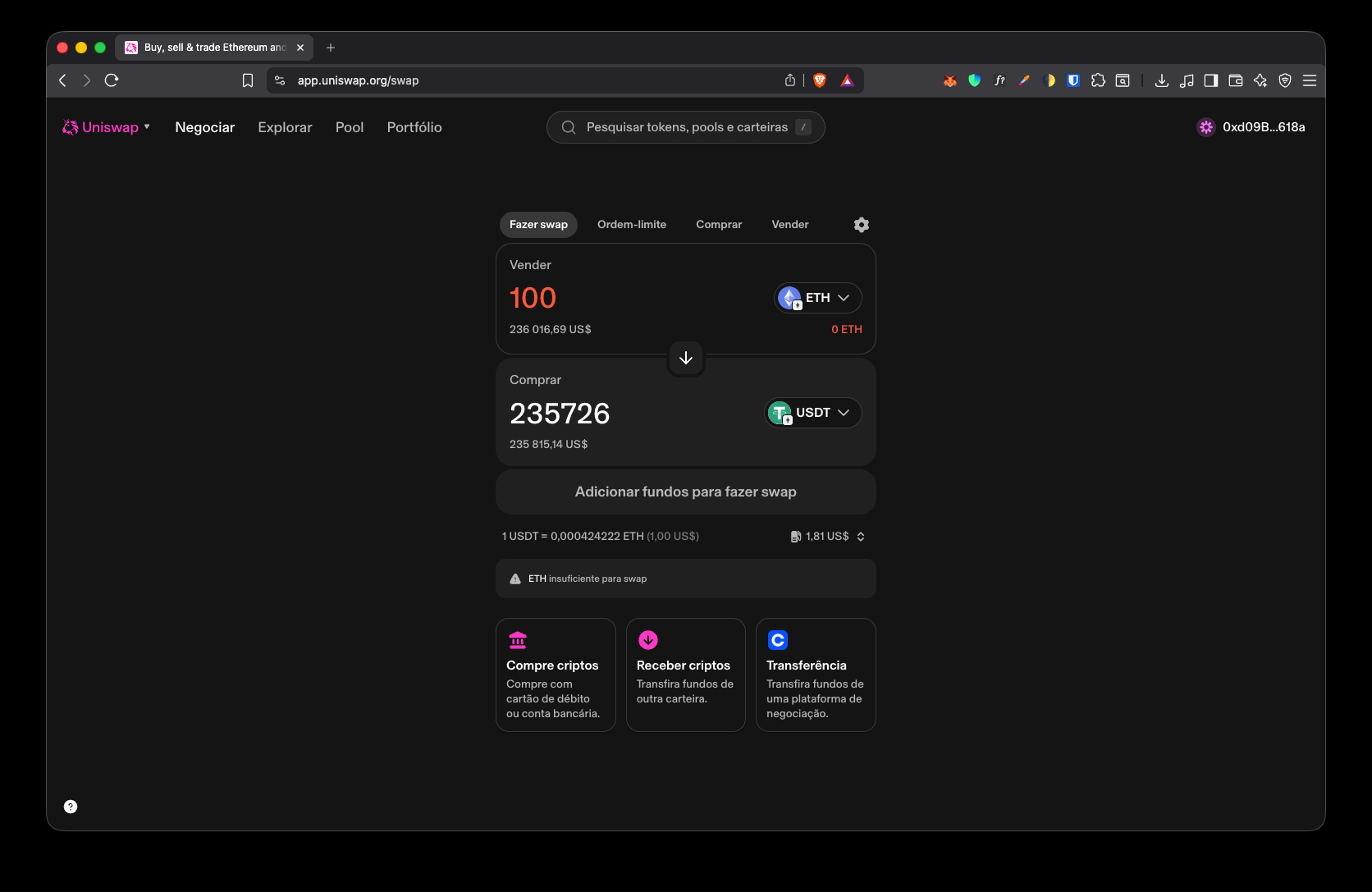
Task: Click the ETH insuficiente warning icon
Action: tap(515, 579)
